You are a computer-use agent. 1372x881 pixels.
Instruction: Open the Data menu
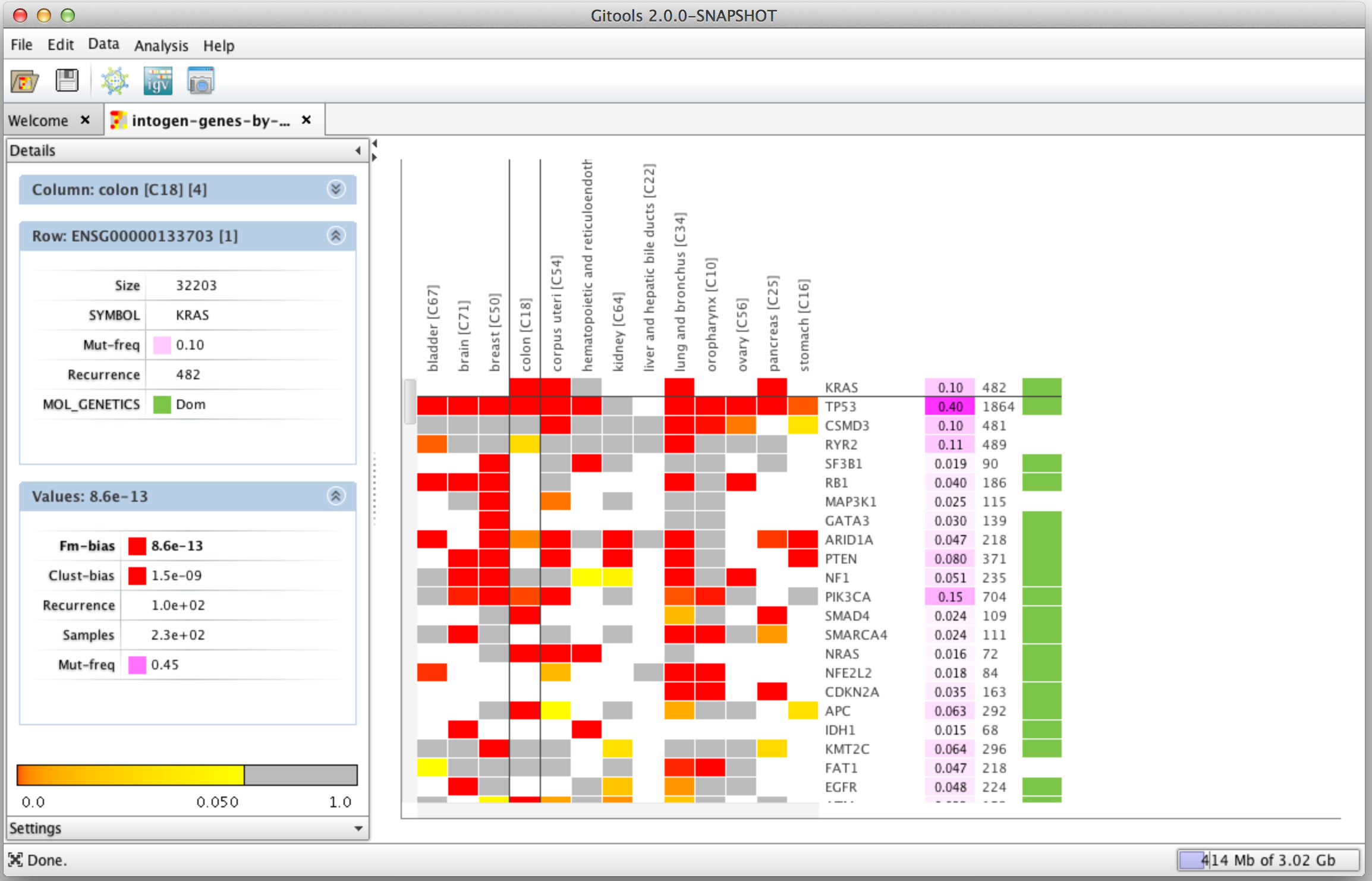[x=103, y=45]
